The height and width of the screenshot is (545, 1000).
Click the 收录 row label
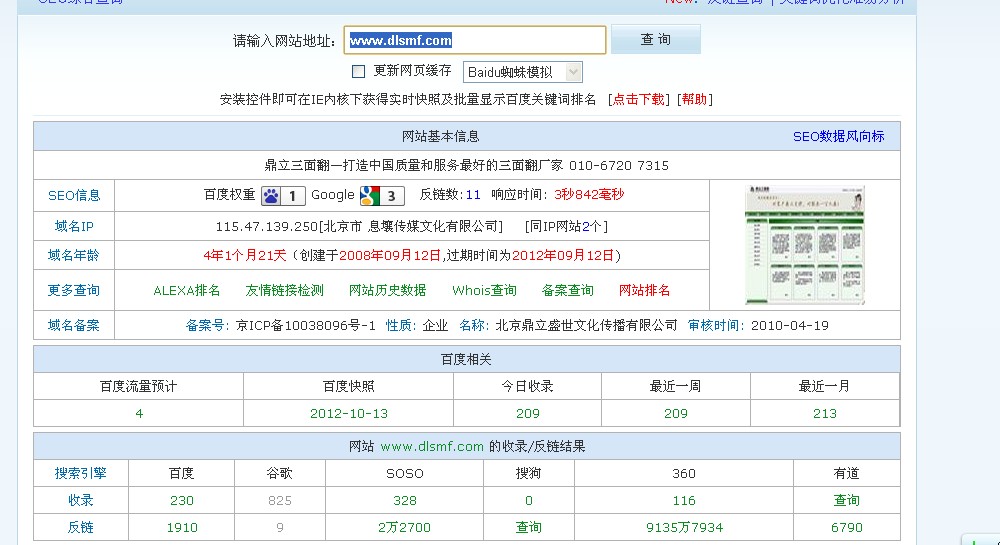pyautogui.click(x=80, y=501)
